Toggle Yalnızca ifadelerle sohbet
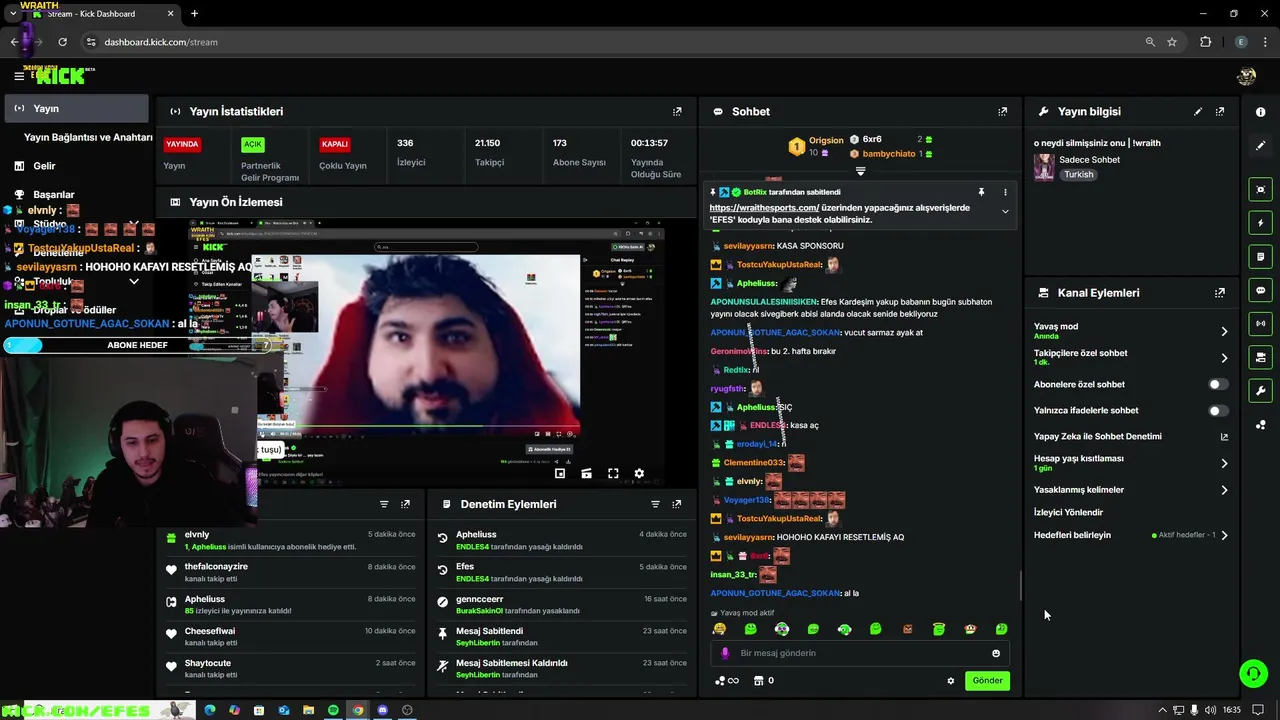The image size is (1280, 720). coord(1217,410)
